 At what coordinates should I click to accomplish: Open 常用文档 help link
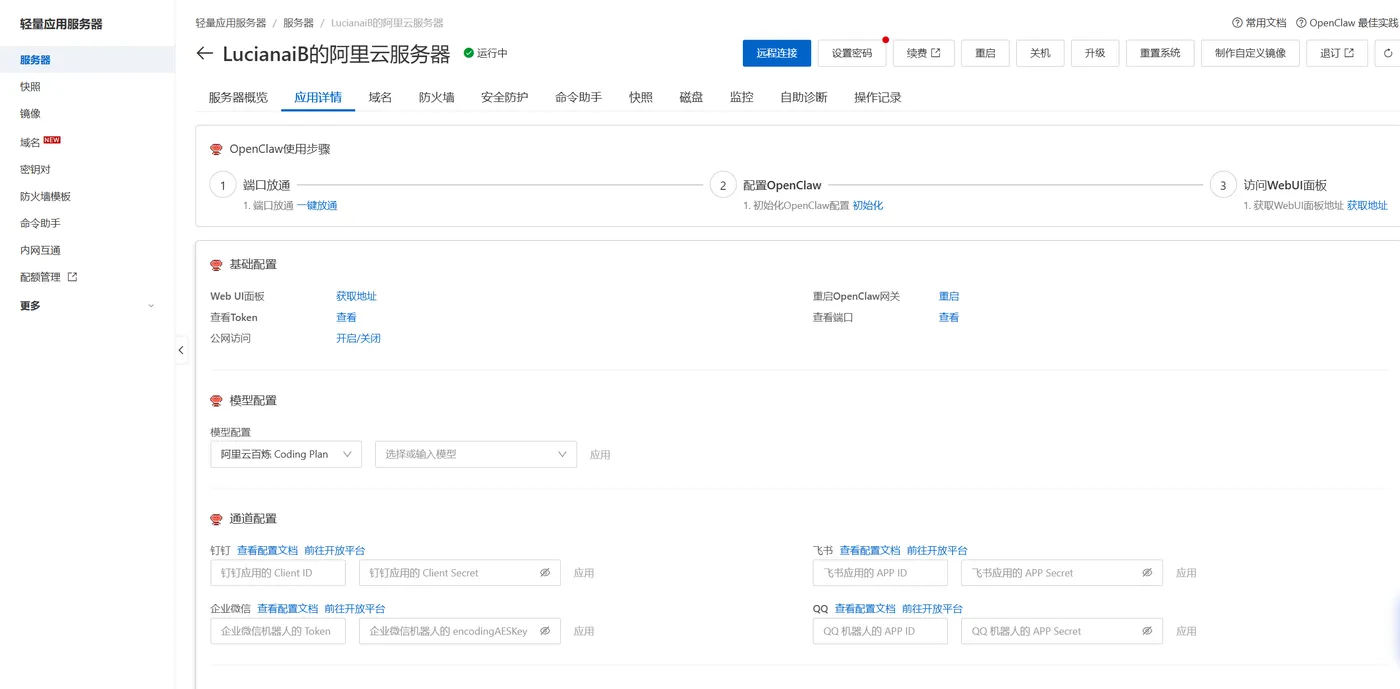pos(1259,22)
